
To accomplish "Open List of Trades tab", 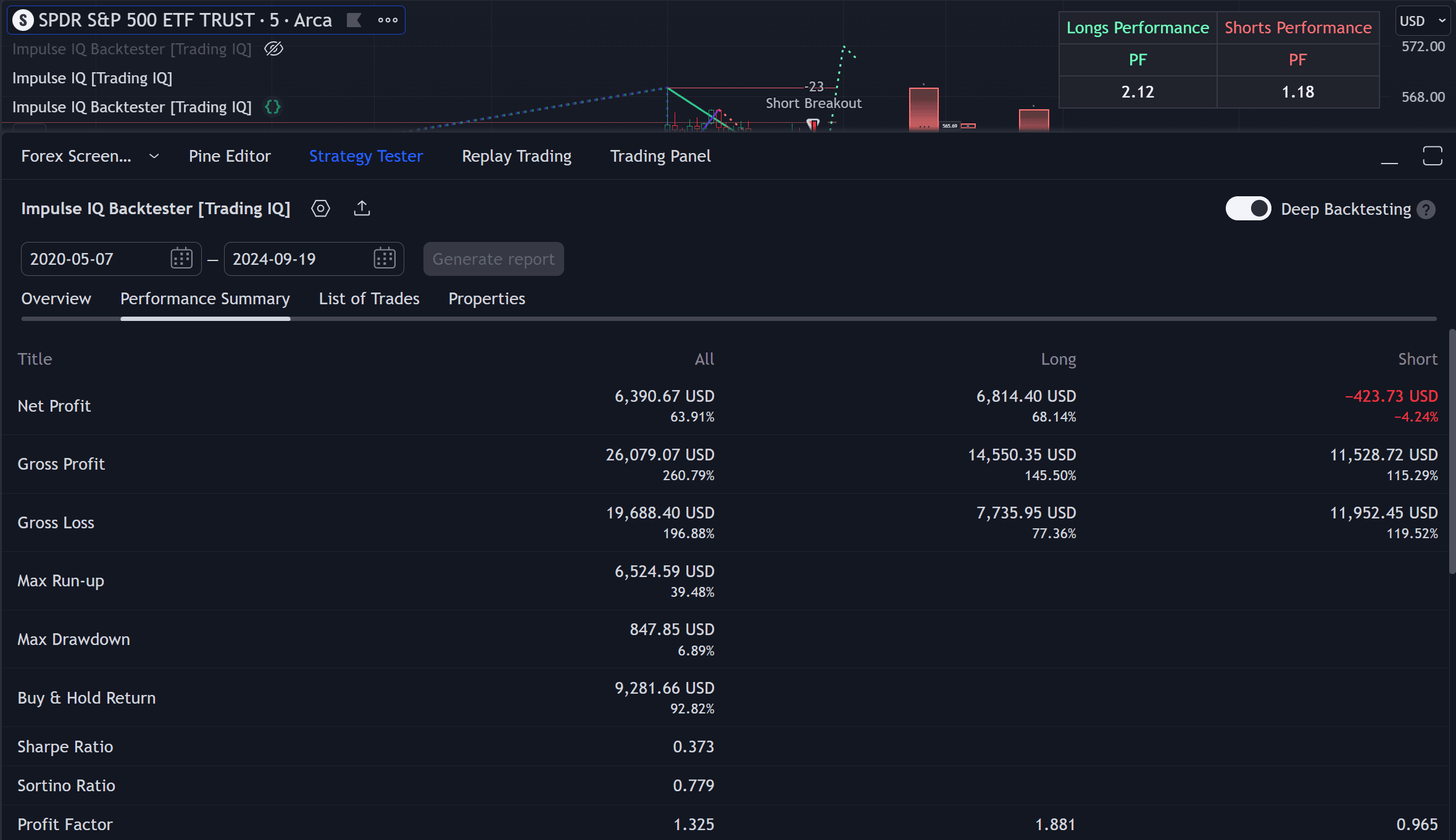I will pos(369,299).
